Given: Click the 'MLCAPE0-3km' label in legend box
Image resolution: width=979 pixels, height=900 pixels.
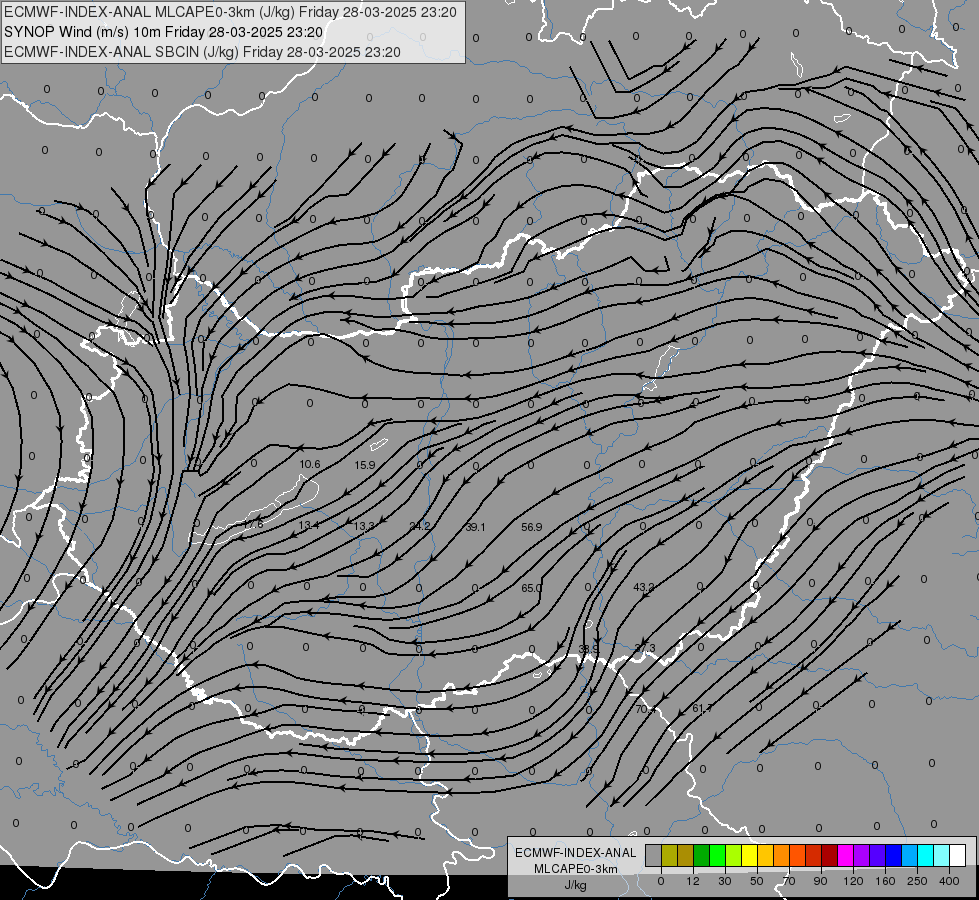Looking at the screenshot, I should point(576,869).
